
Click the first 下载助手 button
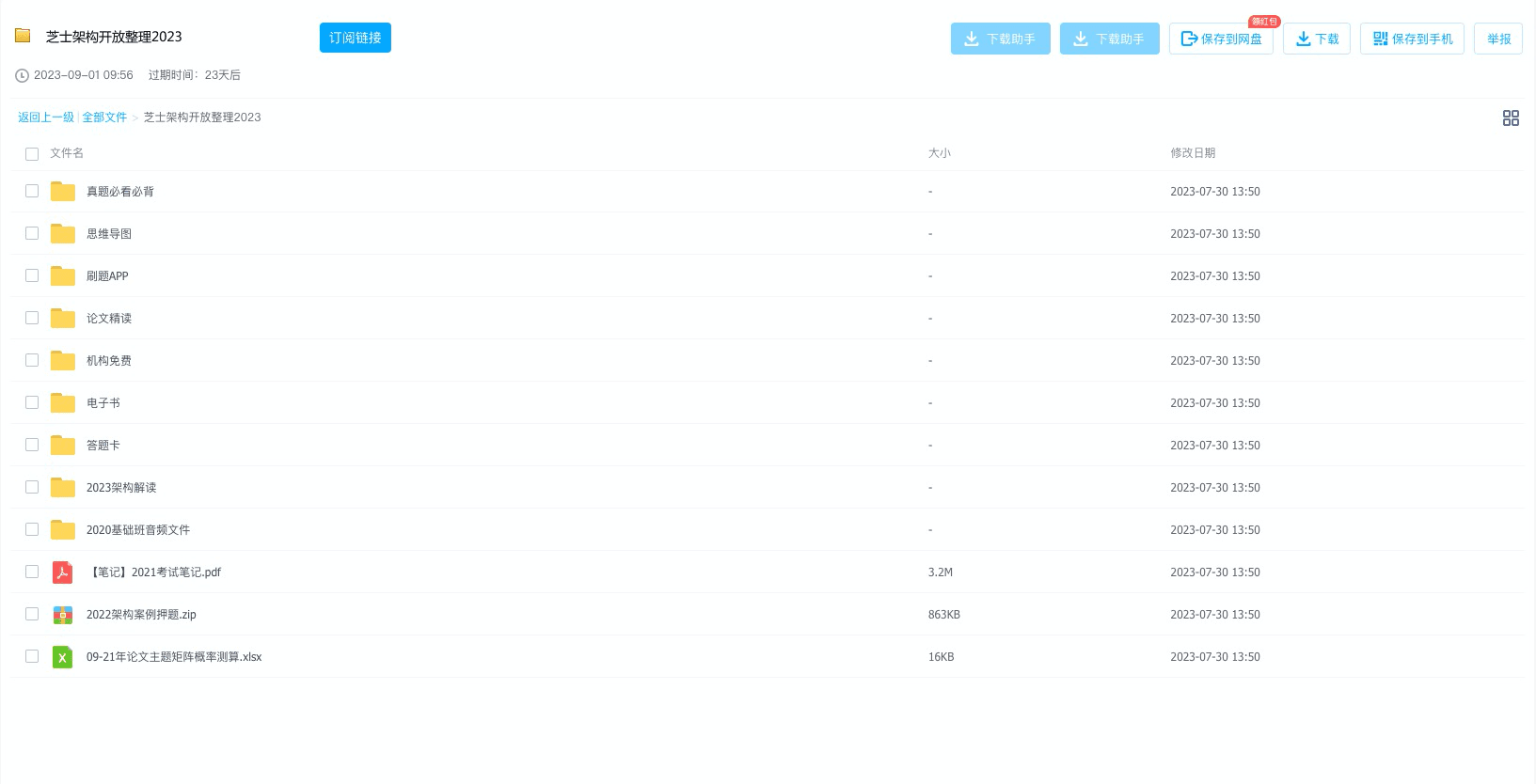point(1001,39)
